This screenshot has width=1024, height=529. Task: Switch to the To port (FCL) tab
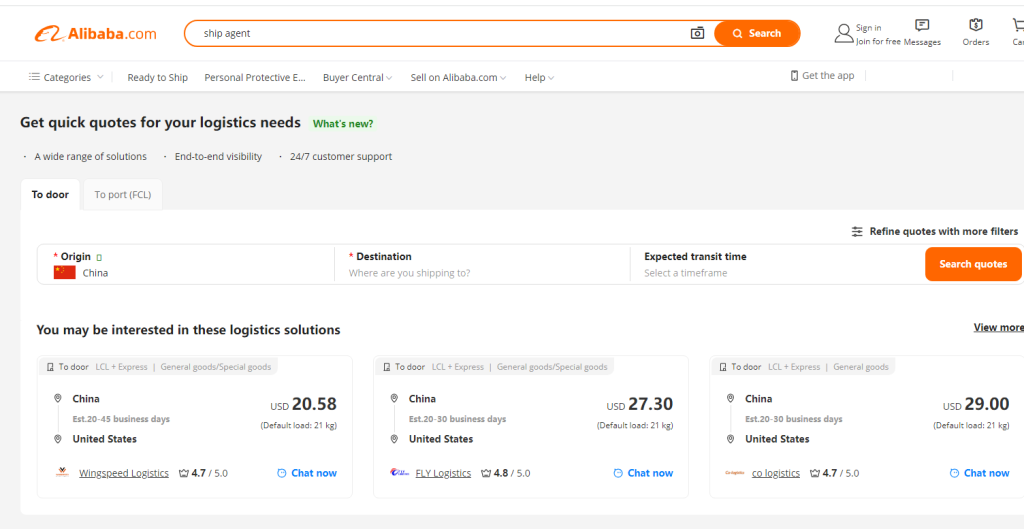coord(122,194)
